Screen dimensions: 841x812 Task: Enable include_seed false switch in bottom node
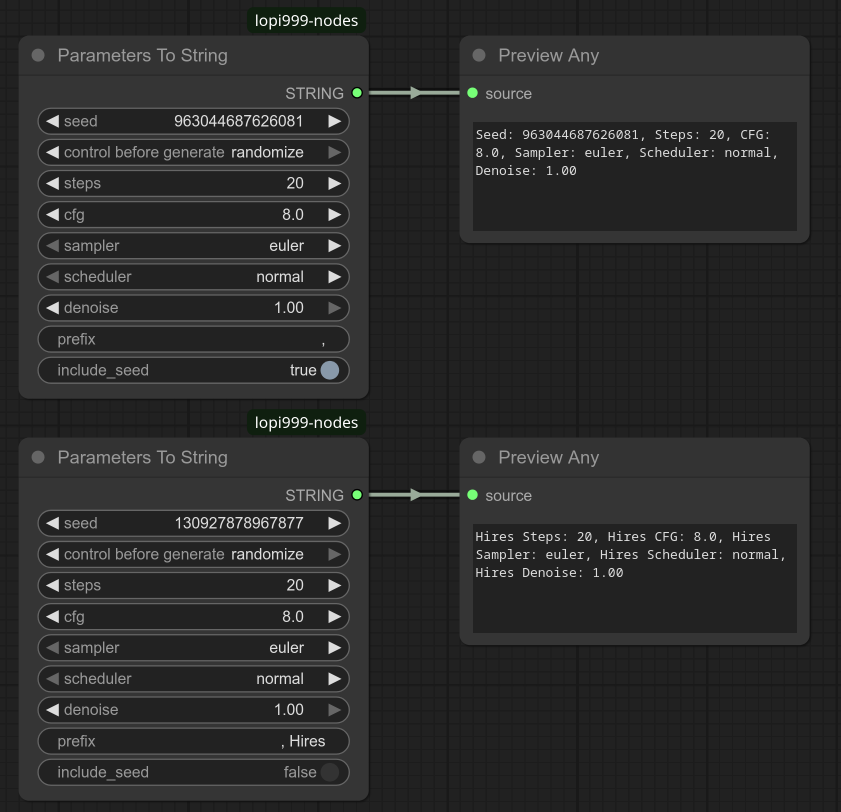pos(329,772)
